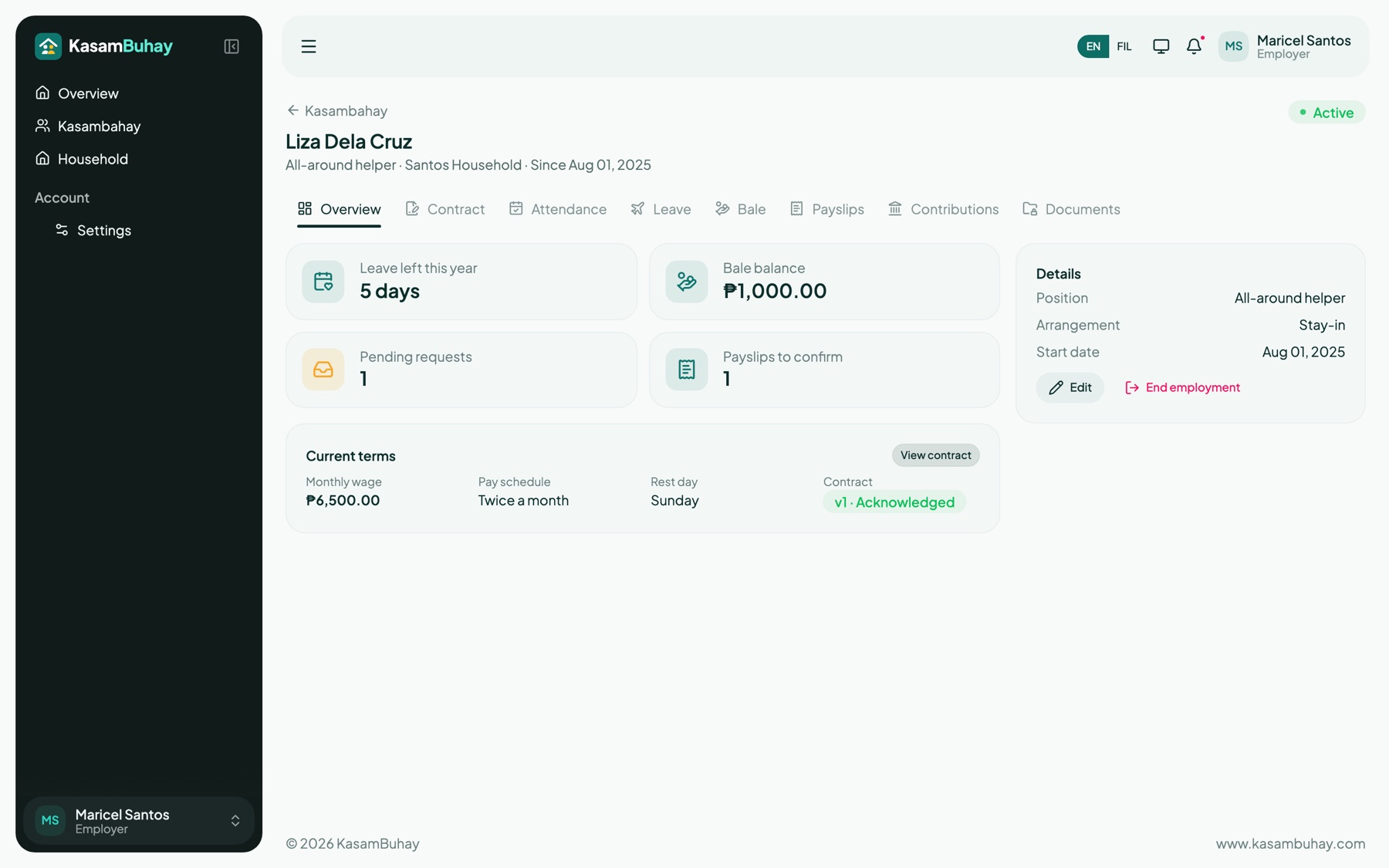This screenshot has width=1389, height=868.
Task: Open the Bale tab
Action: pyautogui.click(x=741, y=209)
